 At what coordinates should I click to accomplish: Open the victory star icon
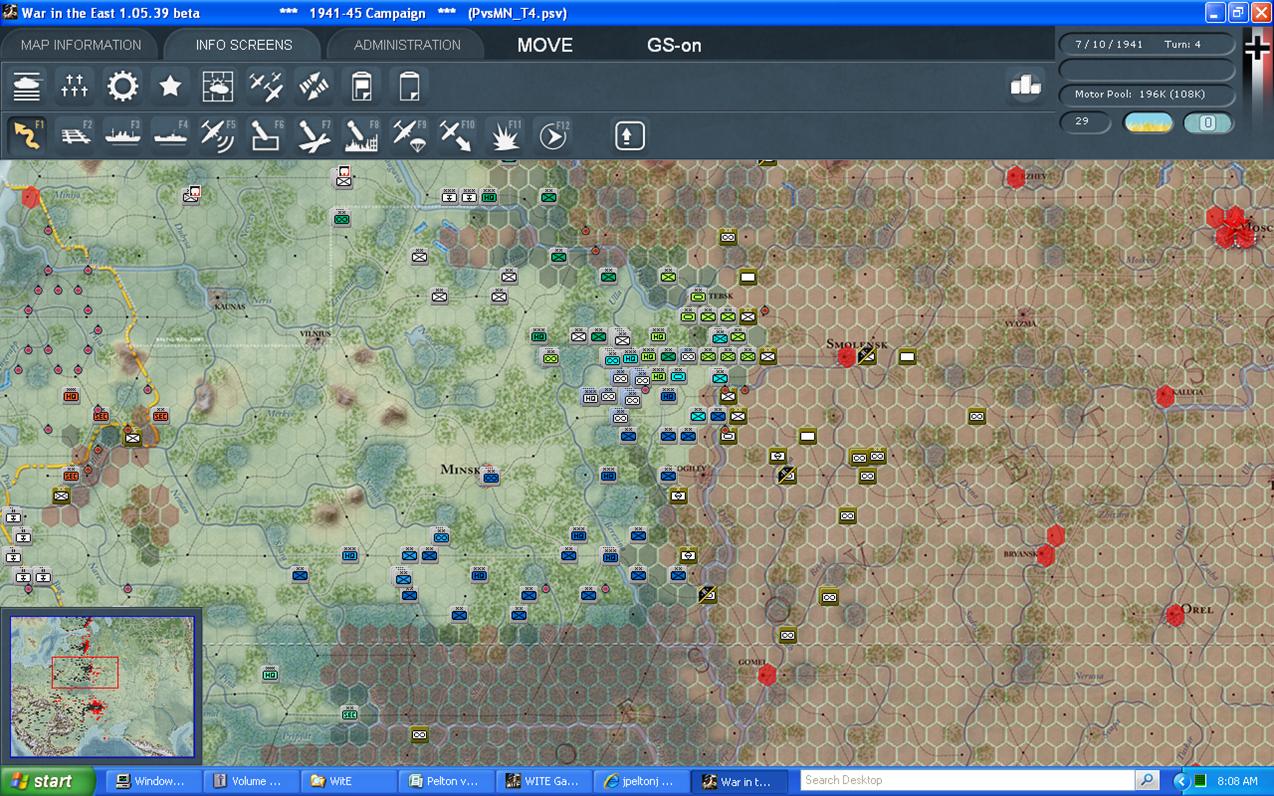[x=171, y=87]
